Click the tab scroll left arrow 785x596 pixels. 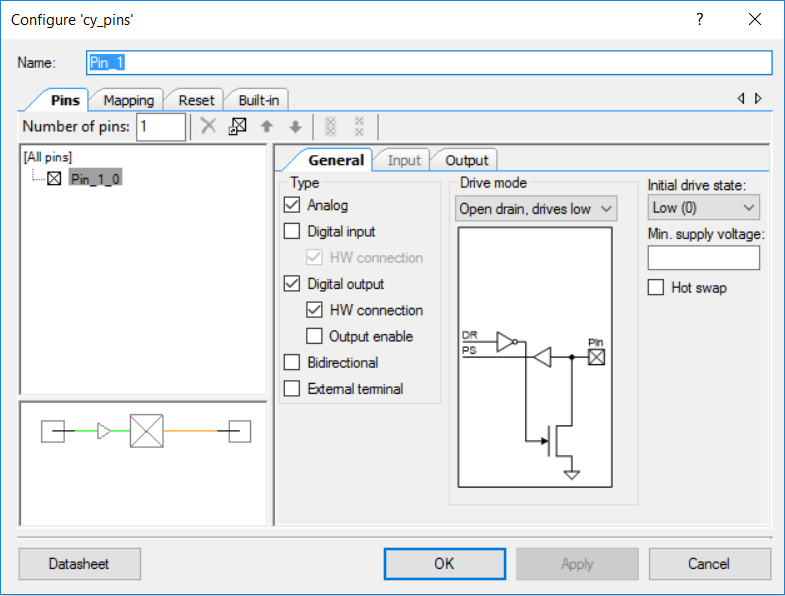tap(741, 98)
